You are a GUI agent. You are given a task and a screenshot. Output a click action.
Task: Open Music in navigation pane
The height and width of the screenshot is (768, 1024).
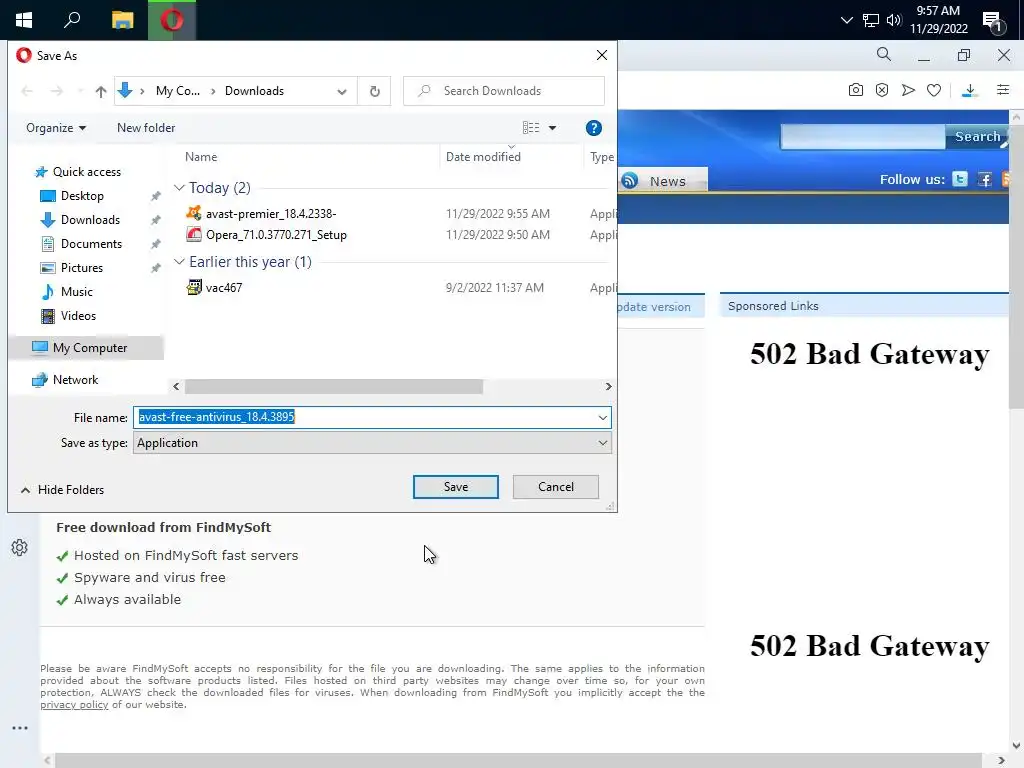click(76, 292)
